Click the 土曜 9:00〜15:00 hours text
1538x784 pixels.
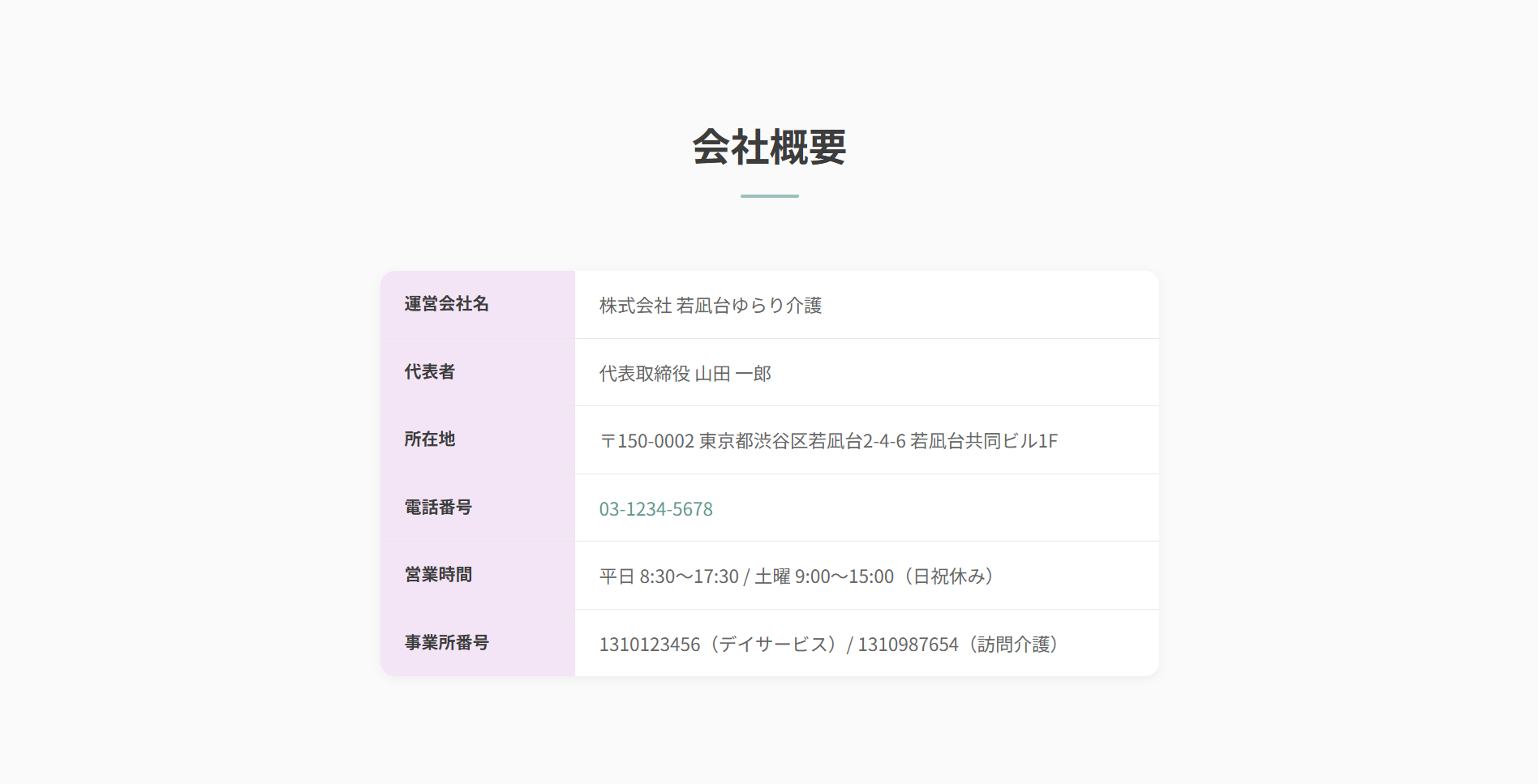coord(824,576)
